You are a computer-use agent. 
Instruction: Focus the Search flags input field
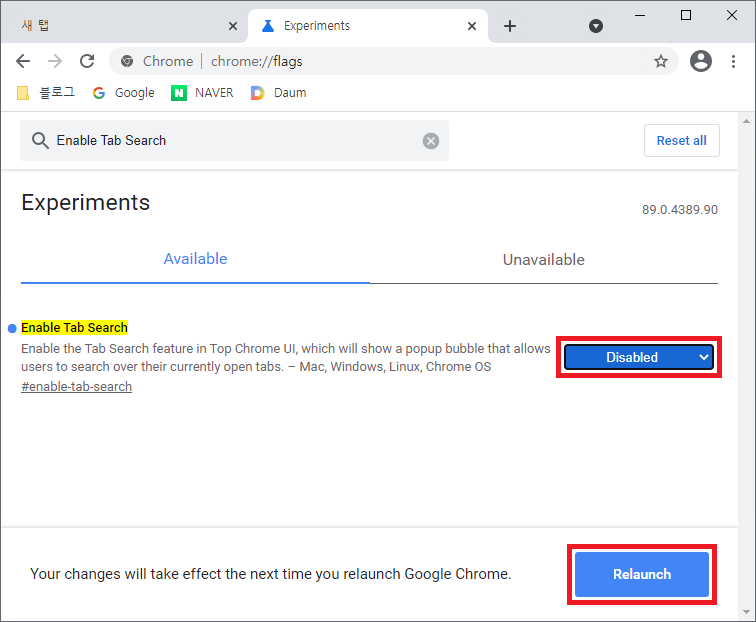point(234,141)
